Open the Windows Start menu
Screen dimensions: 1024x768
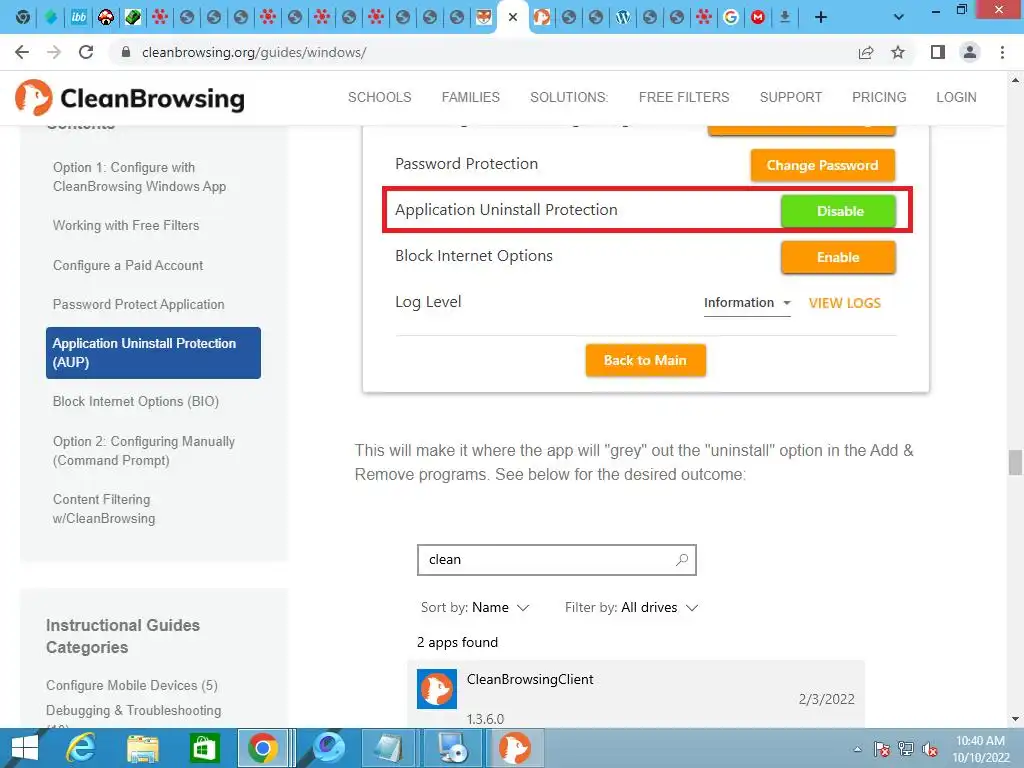tap(25, 748)
